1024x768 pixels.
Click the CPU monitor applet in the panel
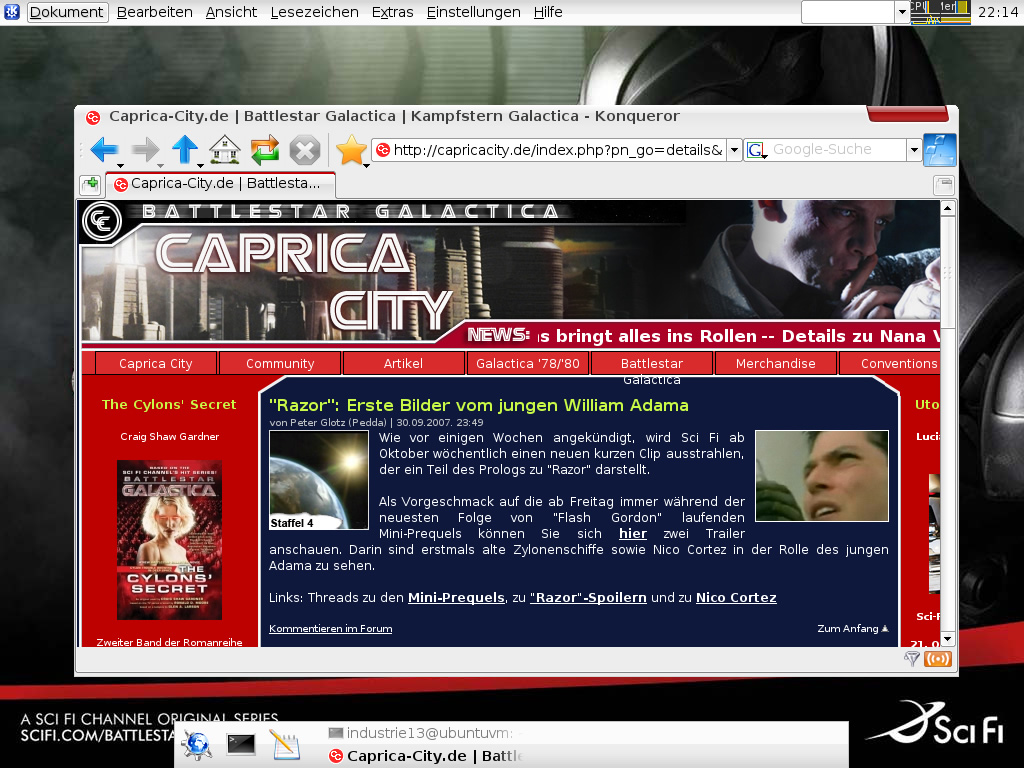tap(940, 12)
